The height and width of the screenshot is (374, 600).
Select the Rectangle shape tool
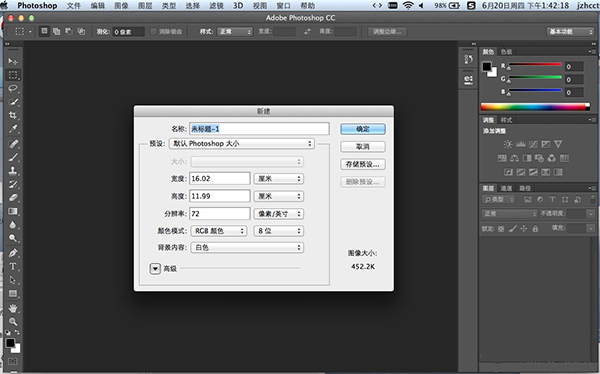coord(13,294)
